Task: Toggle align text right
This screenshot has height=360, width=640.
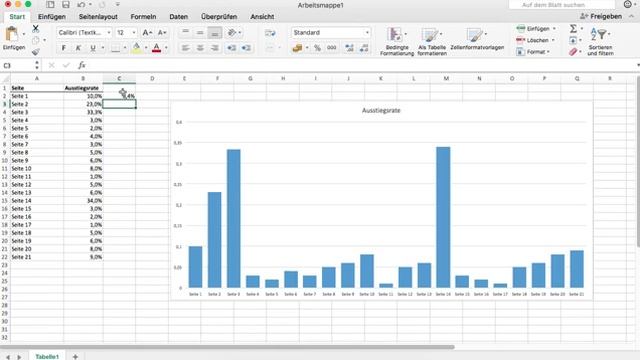Action: click(x=215, y=48)
